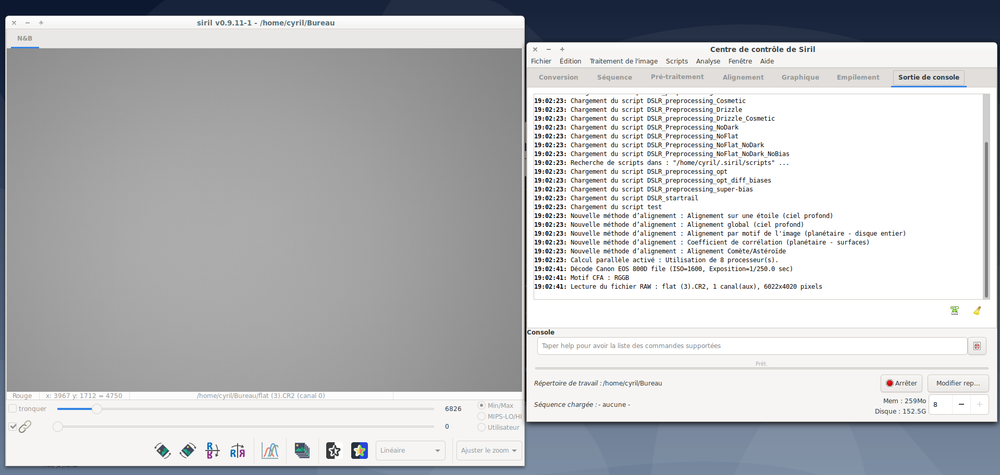Open the Édition menu
This screenshot has width=1000, height=475.
(570, 61)
